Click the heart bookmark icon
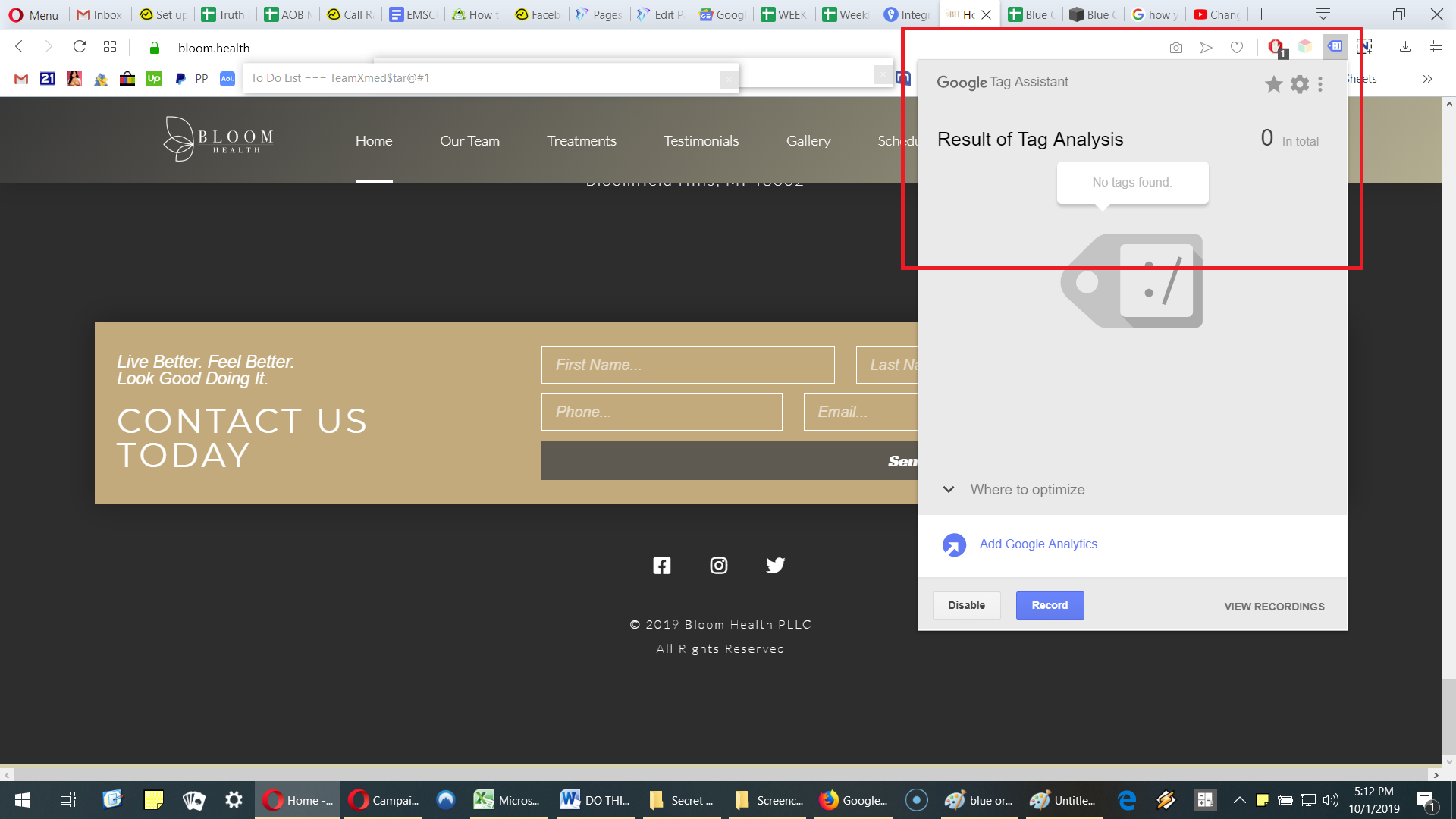This screenshot has width=1456, height=819. pyautogui.click(x=1237, y=47)
